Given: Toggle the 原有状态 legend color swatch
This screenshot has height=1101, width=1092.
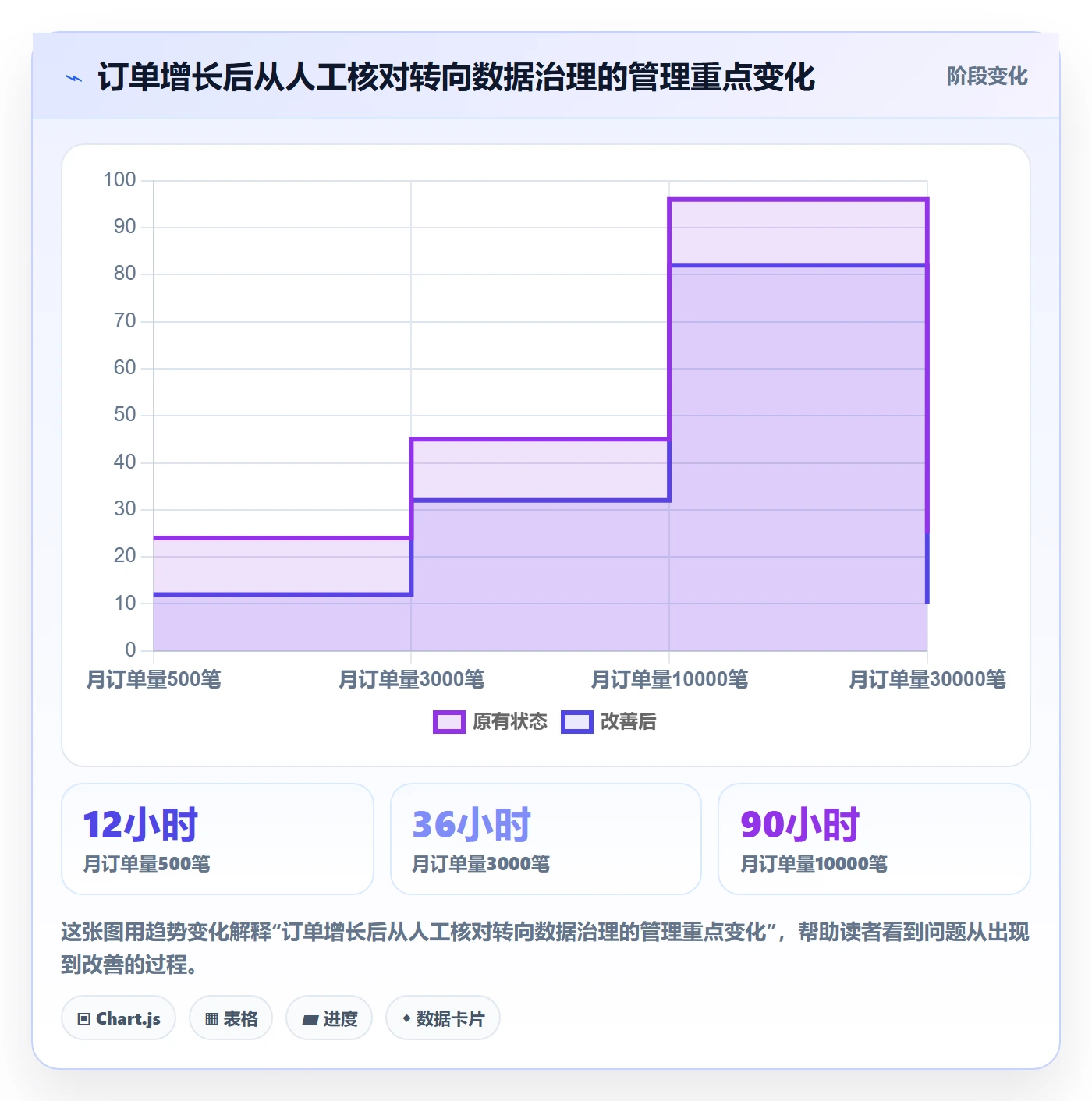Looking at the screenshot, I should [448, 722].
